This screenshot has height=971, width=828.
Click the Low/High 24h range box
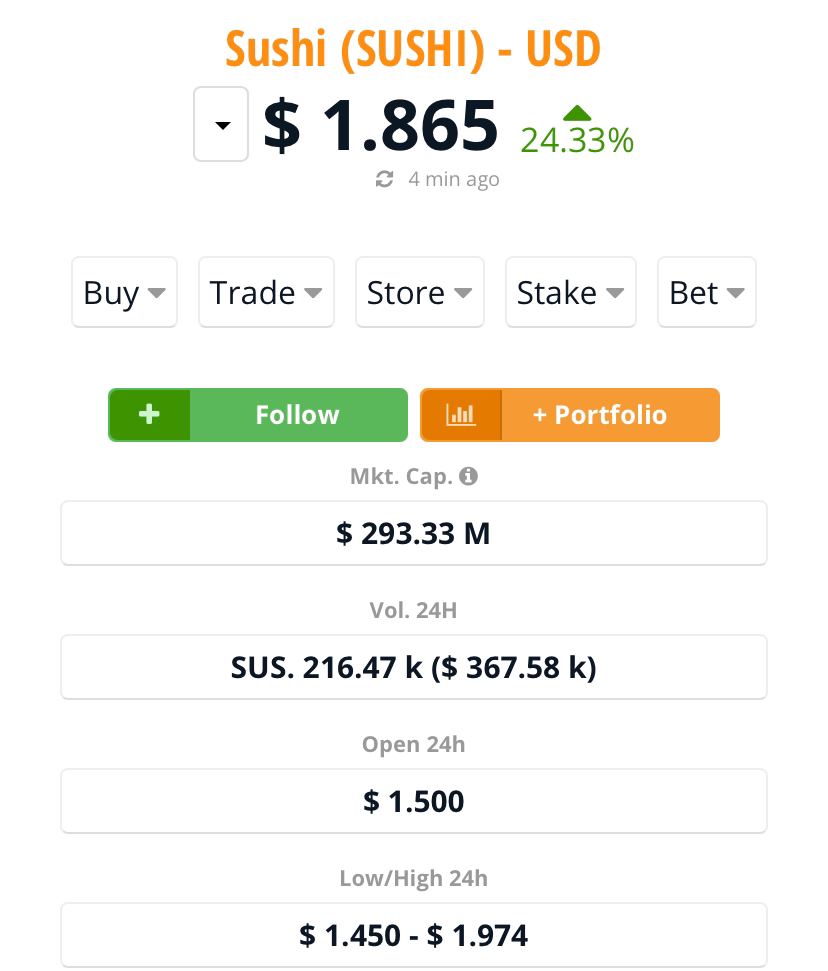pos(414,935)
